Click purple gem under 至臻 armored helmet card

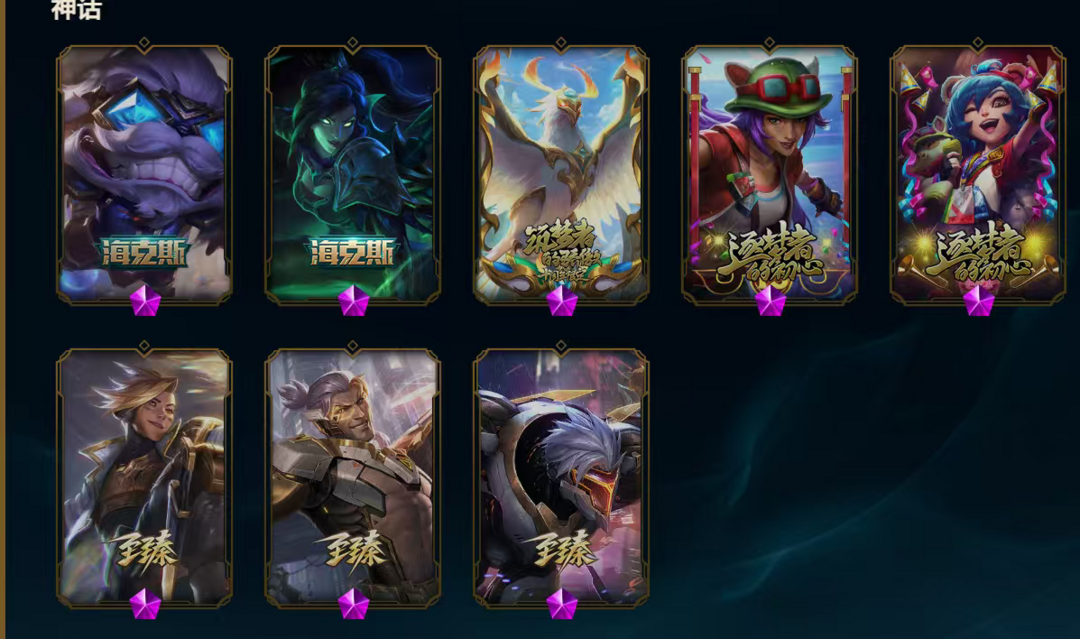point(562,605)
